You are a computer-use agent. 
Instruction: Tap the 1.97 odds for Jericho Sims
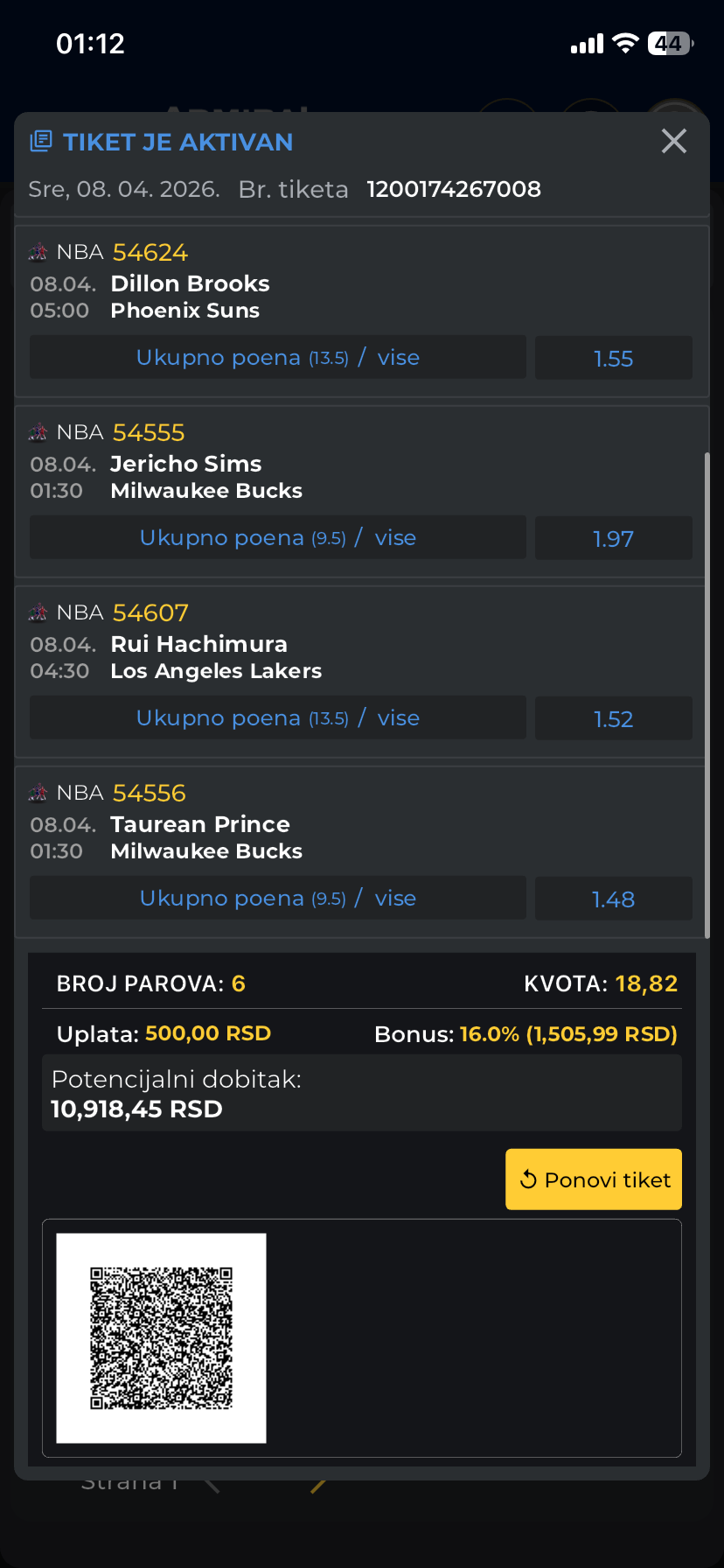613,539
